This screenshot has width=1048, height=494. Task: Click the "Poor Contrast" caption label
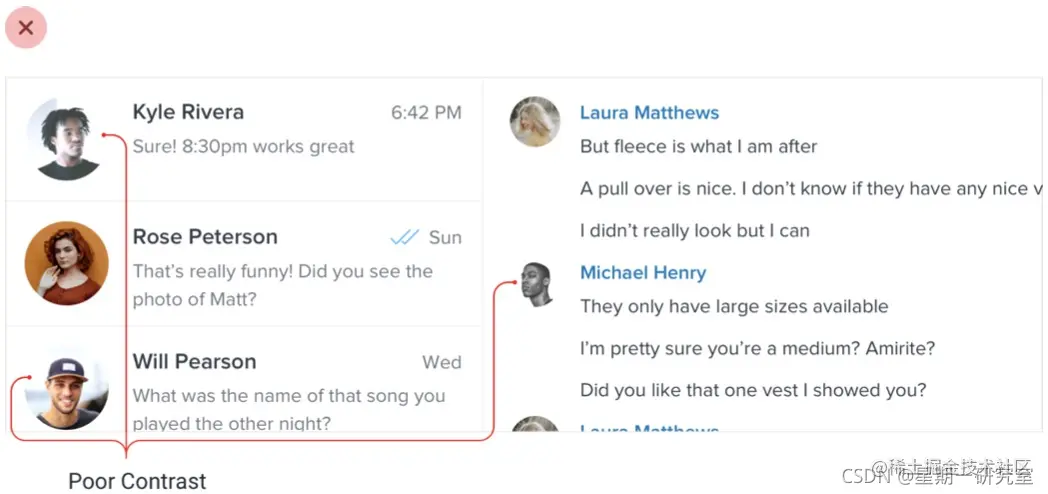(x=137, y=481)
